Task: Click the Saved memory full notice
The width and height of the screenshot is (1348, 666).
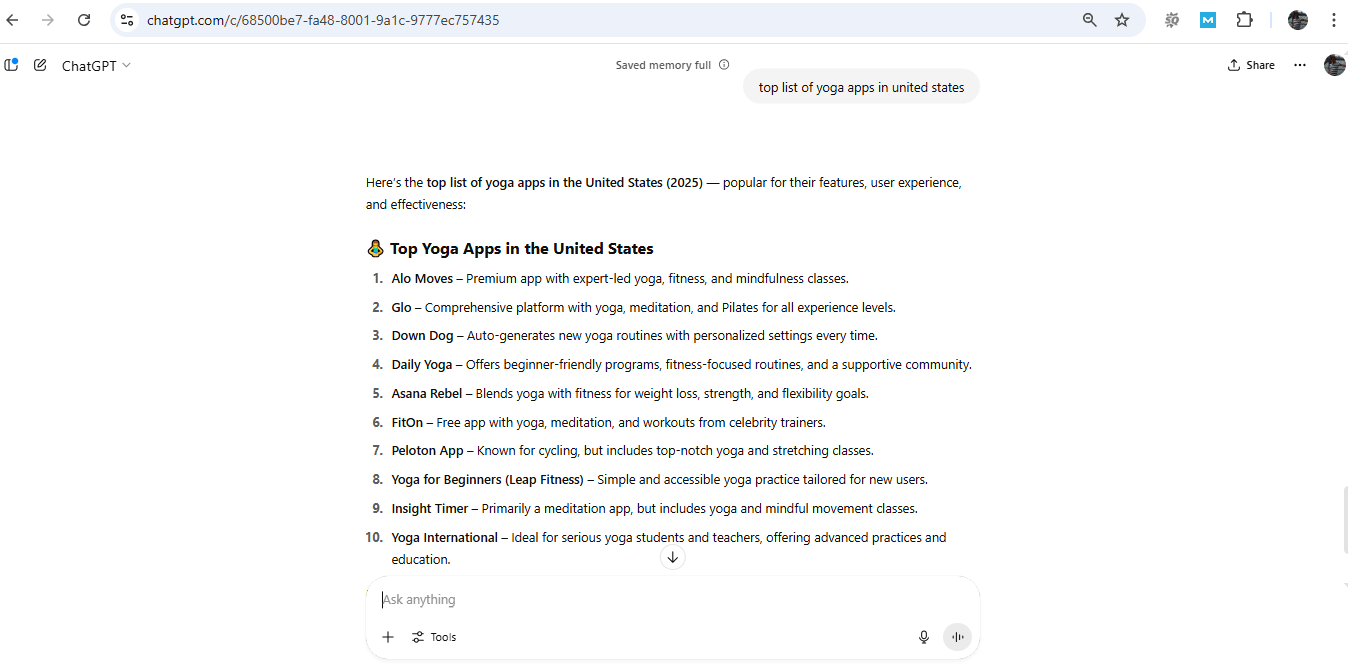Action: coord(663,65)
